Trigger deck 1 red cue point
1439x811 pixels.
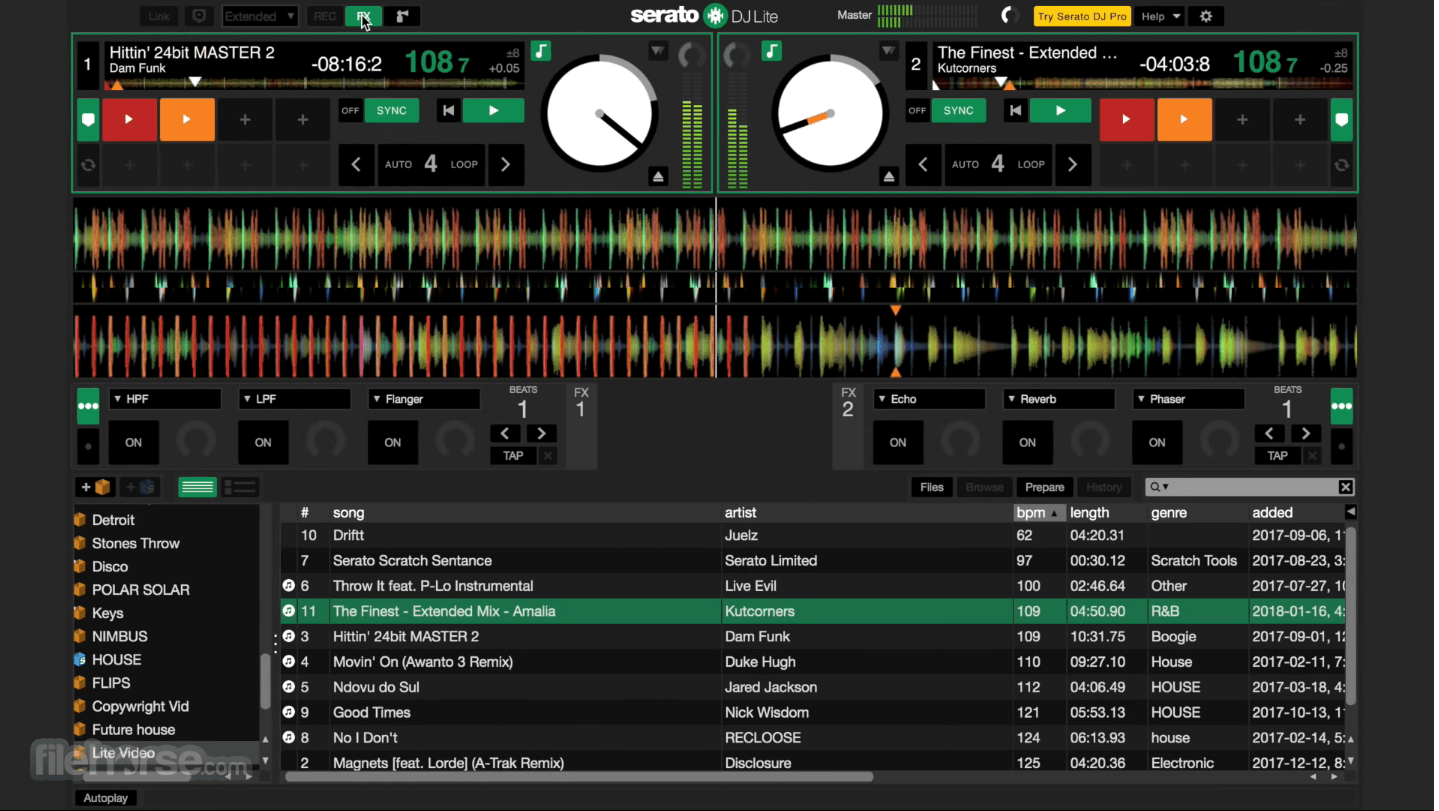128,119
